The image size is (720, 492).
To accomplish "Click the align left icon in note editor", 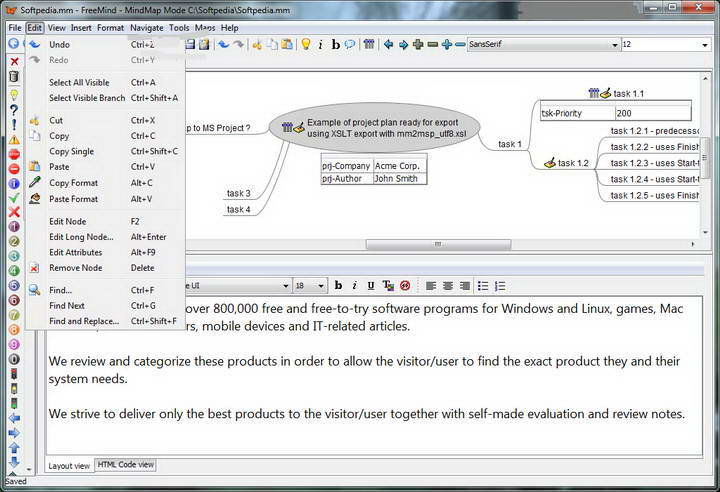I will (x=432, y=286).
